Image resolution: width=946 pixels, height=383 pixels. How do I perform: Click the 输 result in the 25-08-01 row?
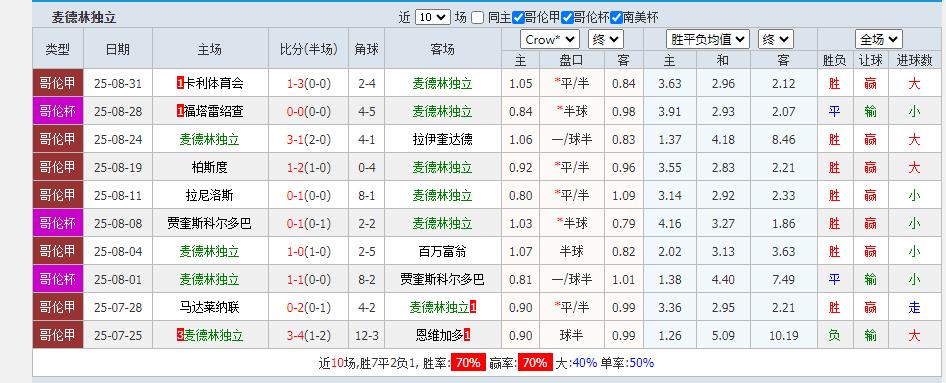(870, 279)
